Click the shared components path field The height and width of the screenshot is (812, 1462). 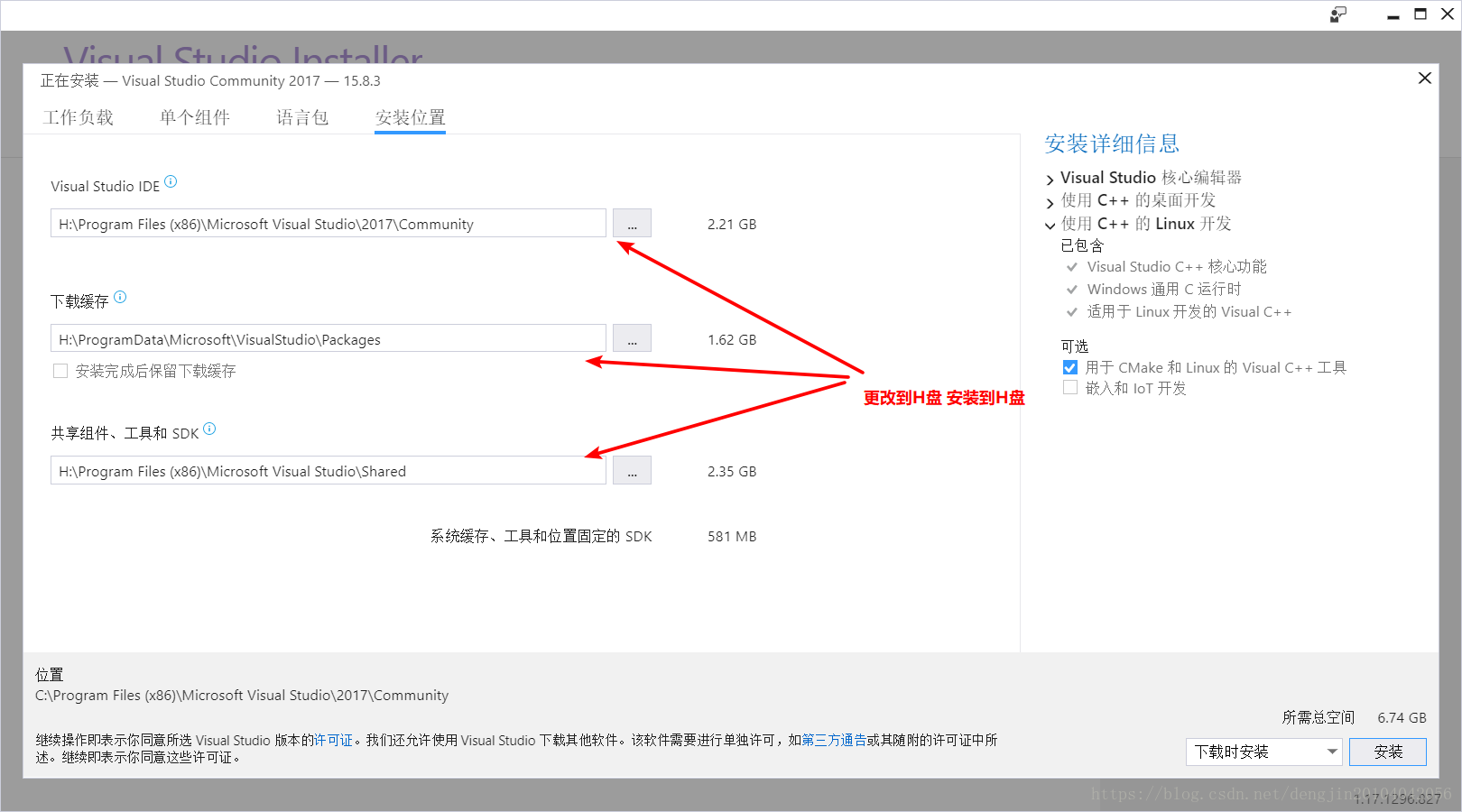[x=328, y=470]
